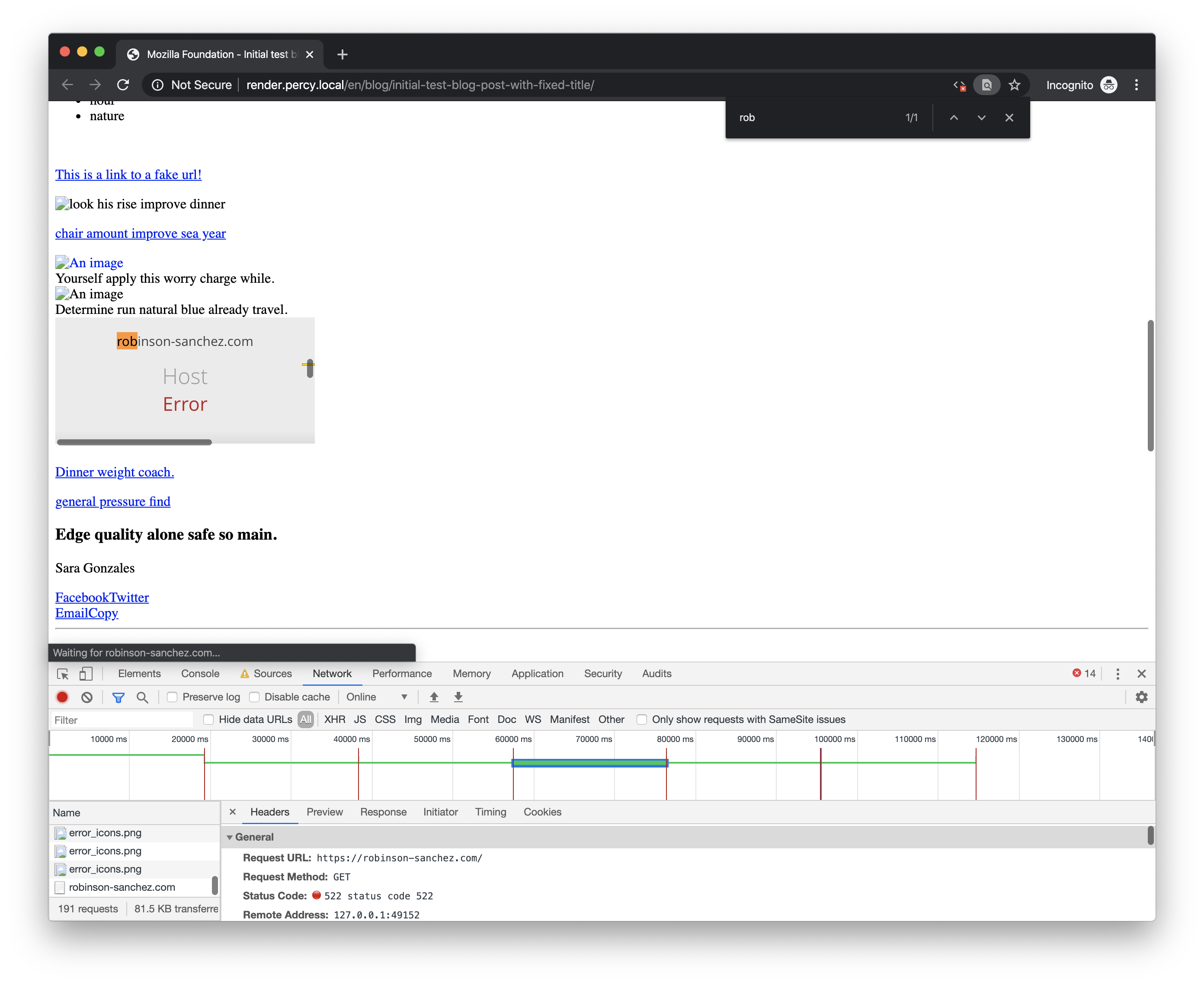Close the Mozilla Foundation tab
This screenshot has width=1204, height=985.
310,54
